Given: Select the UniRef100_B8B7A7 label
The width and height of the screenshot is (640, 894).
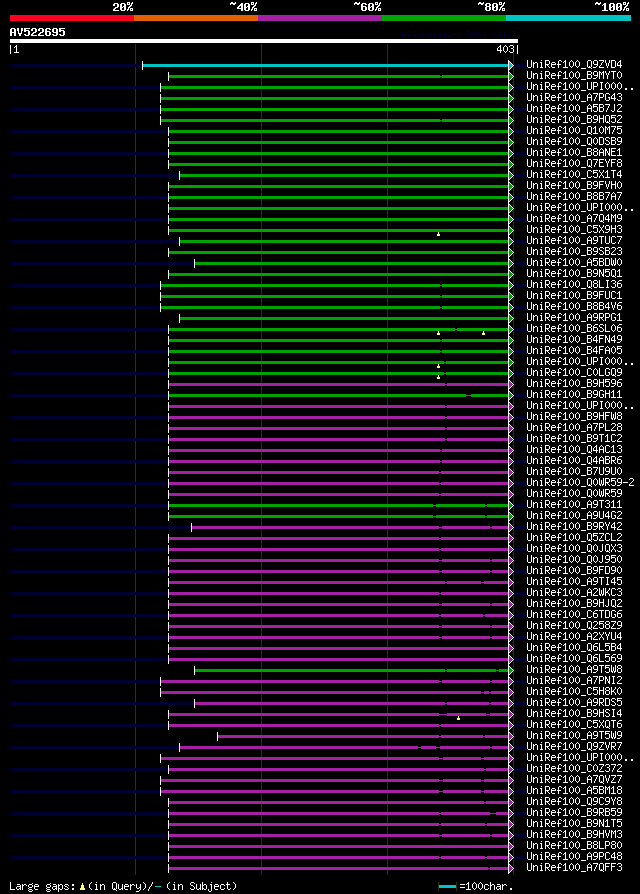Looking at the screenshot, I should (x=574, y=197).
